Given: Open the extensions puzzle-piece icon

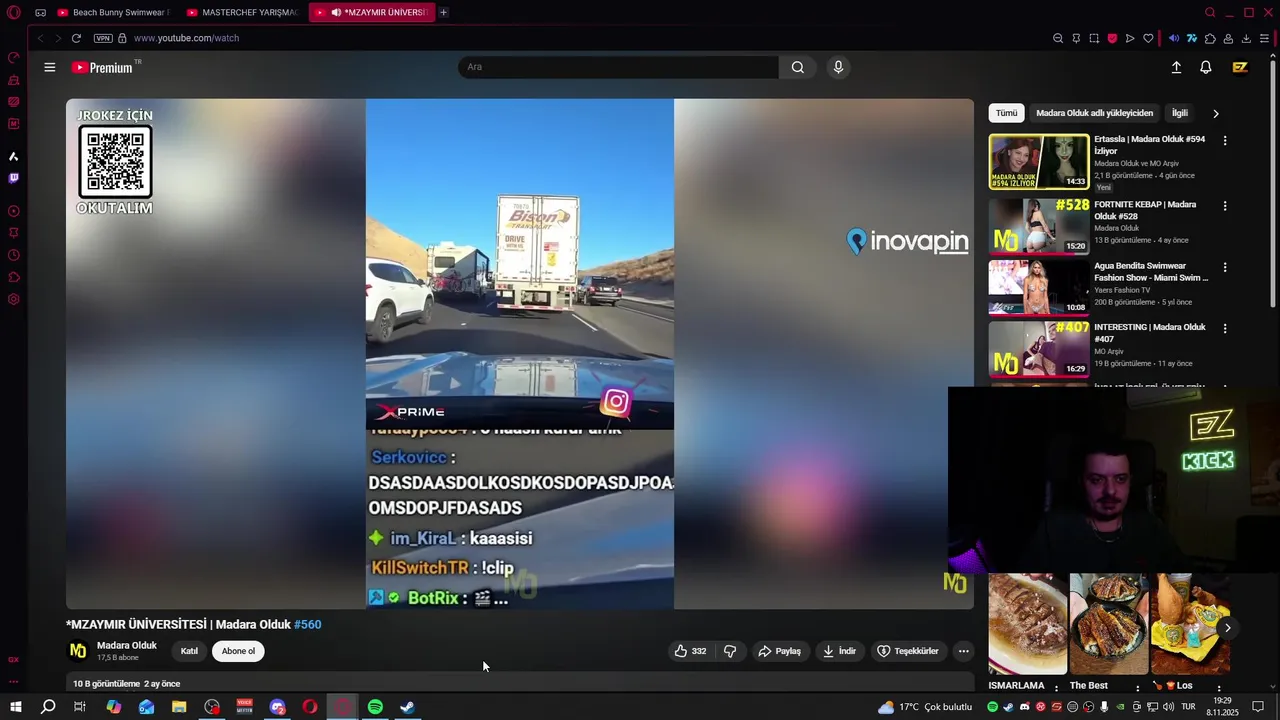Looking at the screenshot, I should click(1210, 38).
